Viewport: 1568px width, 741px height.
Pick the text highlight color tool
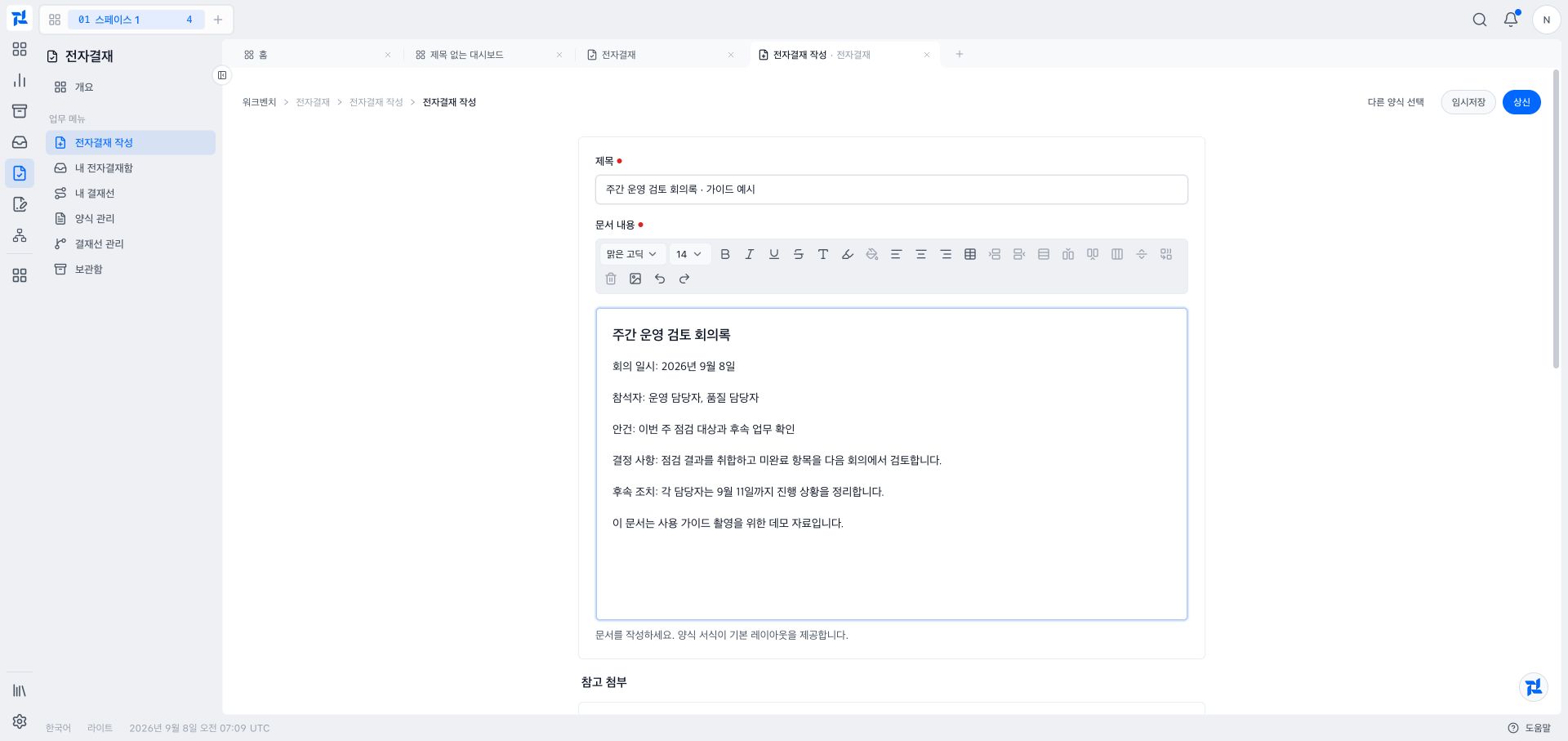click(x=847, y=254)
